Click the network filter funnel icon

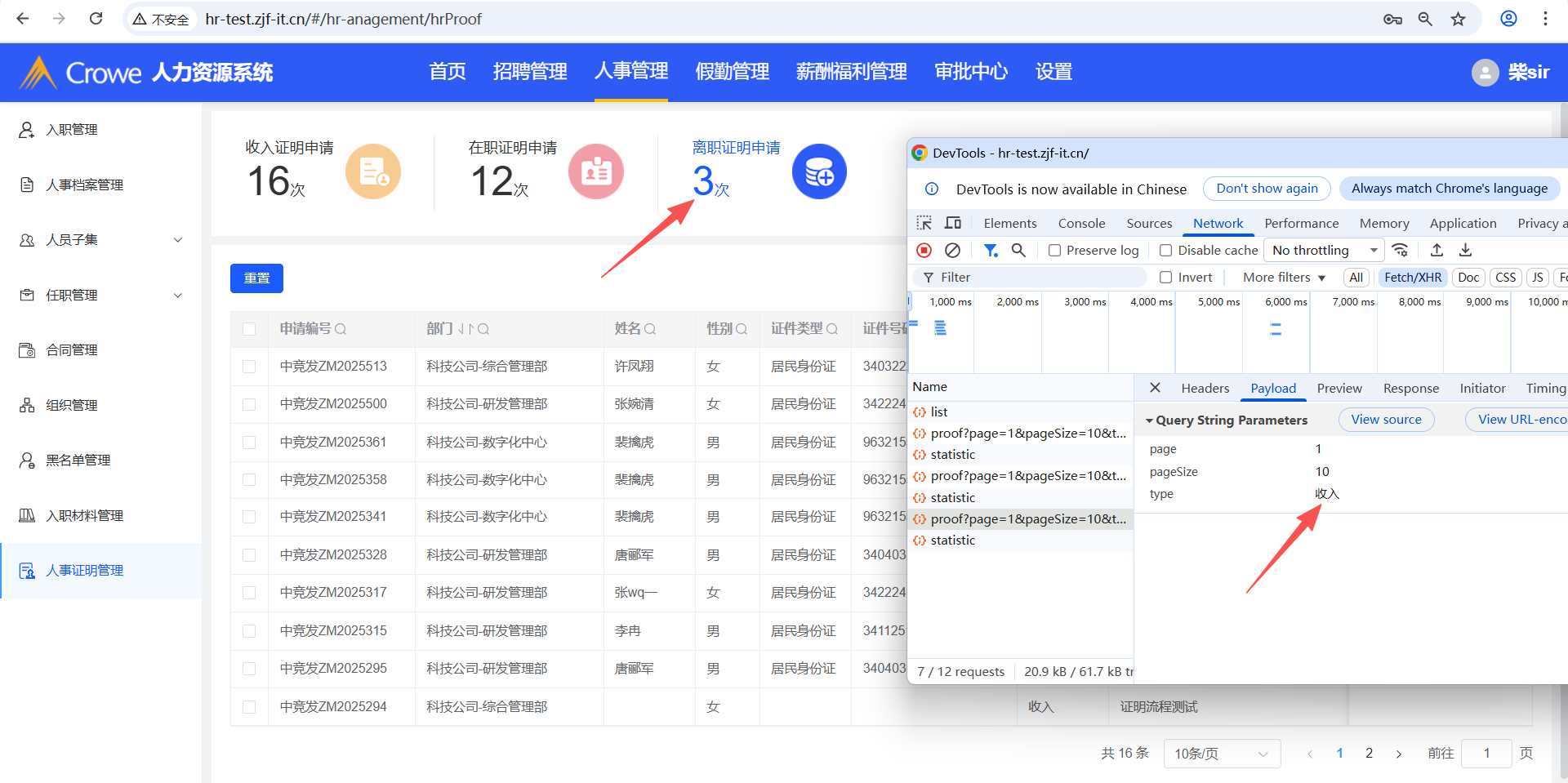coord(991,251)
